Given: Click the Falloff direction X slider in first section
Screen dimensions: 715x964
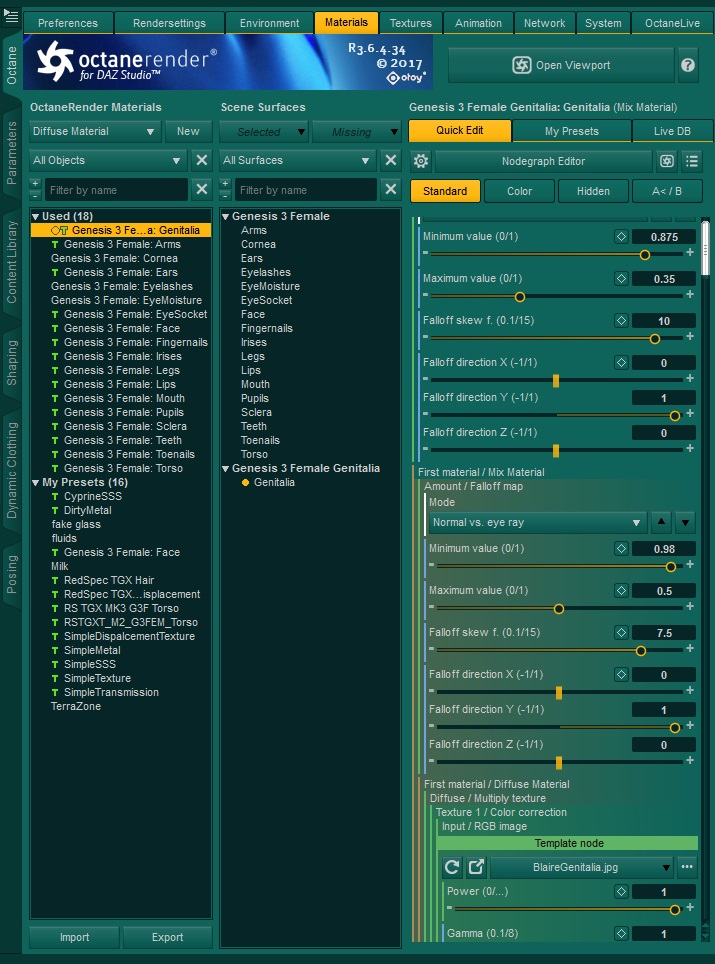Looking at the screenshot, I should coord(556,381).
